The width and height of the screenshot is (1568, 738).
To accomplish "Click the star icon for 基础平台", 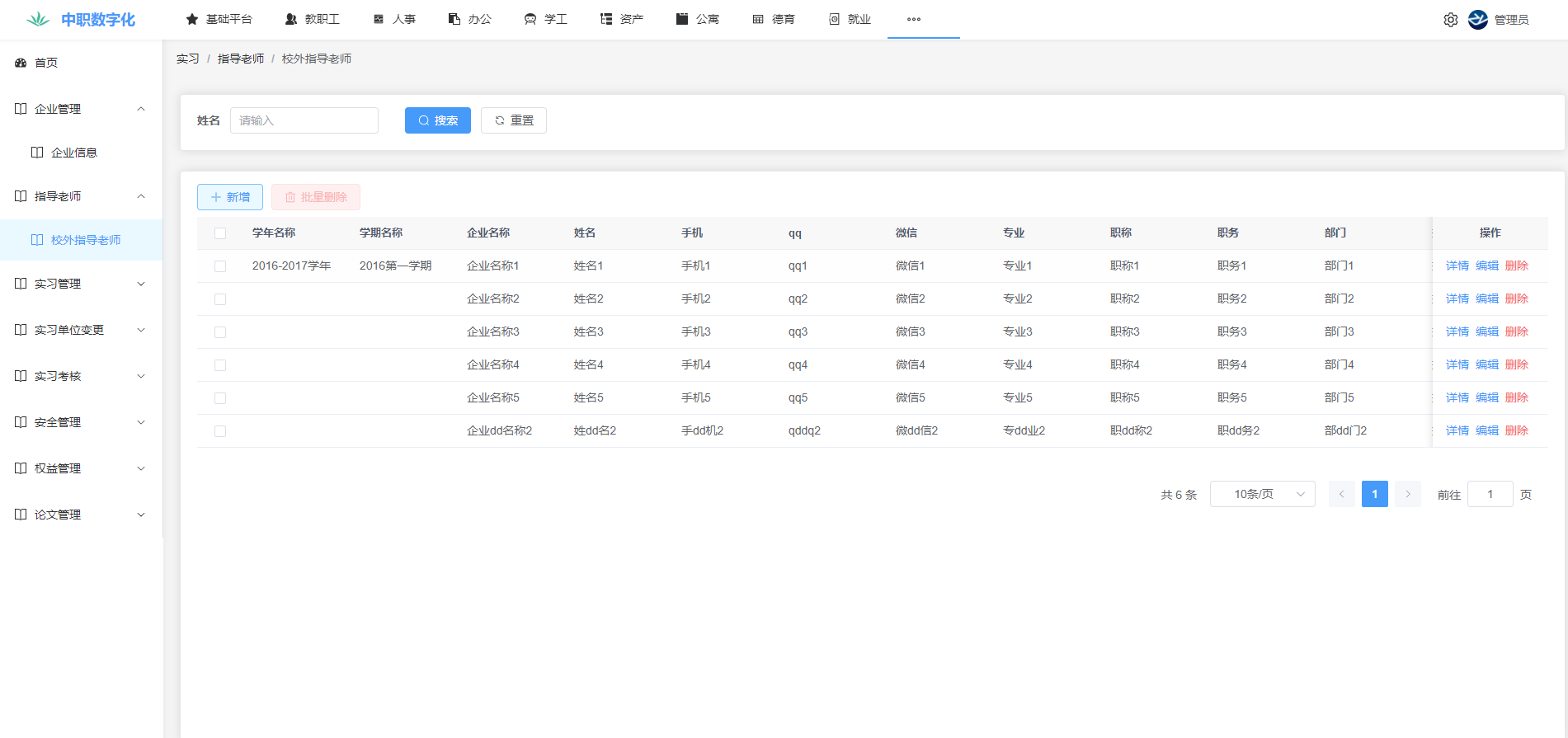I will coord(192,19).
